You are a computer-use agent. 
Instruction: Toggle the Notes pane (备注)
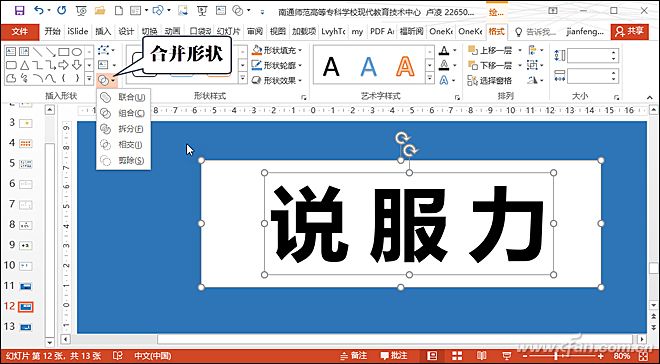(x=354, y=356)
